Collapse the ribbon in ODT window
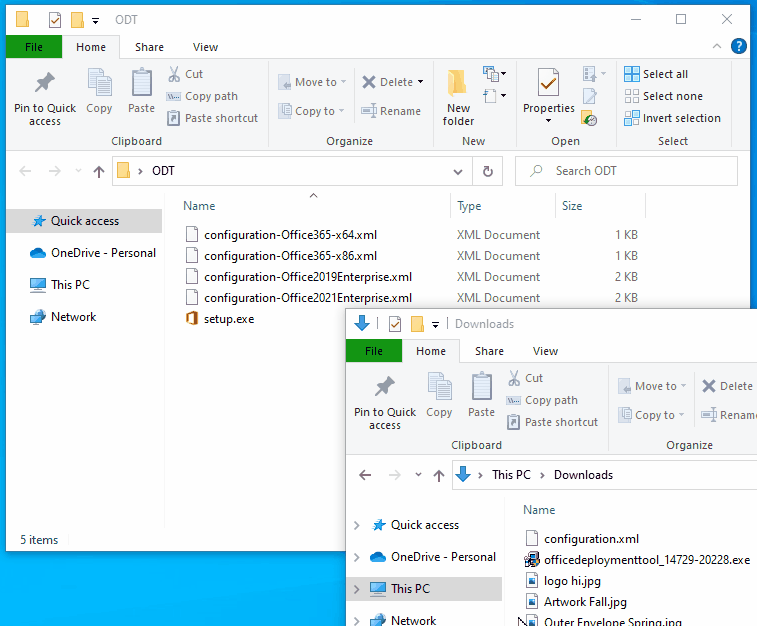757x626 pixels. [x=717, y=46]
